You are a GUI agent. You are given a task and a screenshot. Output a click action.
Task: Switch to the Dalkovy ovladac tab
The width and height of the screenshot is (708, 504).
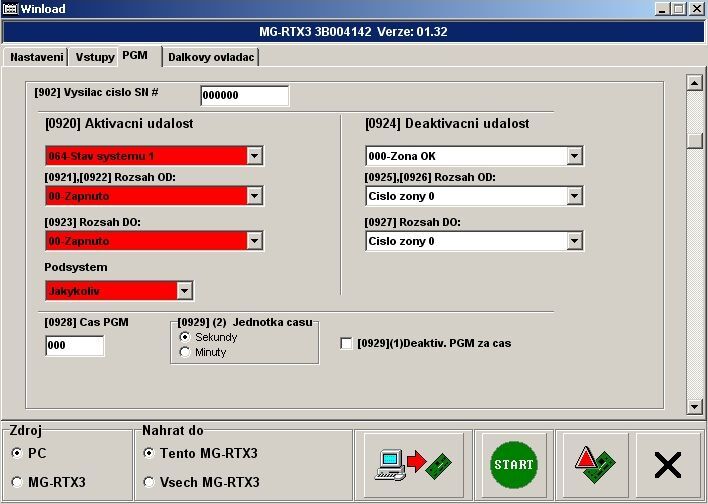211,57
